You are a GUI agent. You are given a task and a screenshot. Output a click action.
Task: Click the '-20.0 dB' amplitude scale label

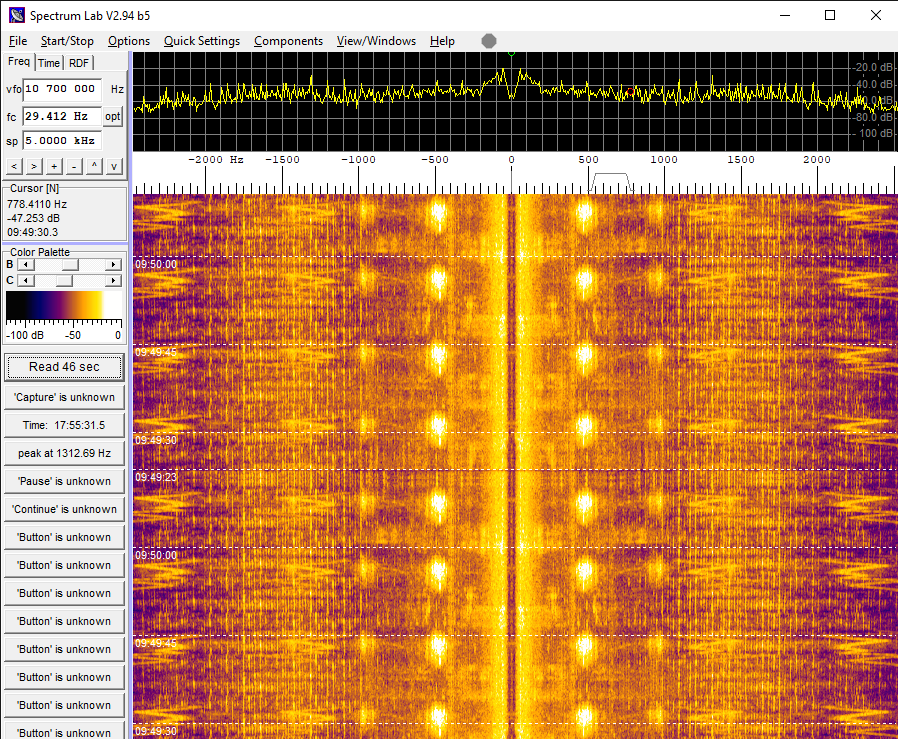pos(873,67)
